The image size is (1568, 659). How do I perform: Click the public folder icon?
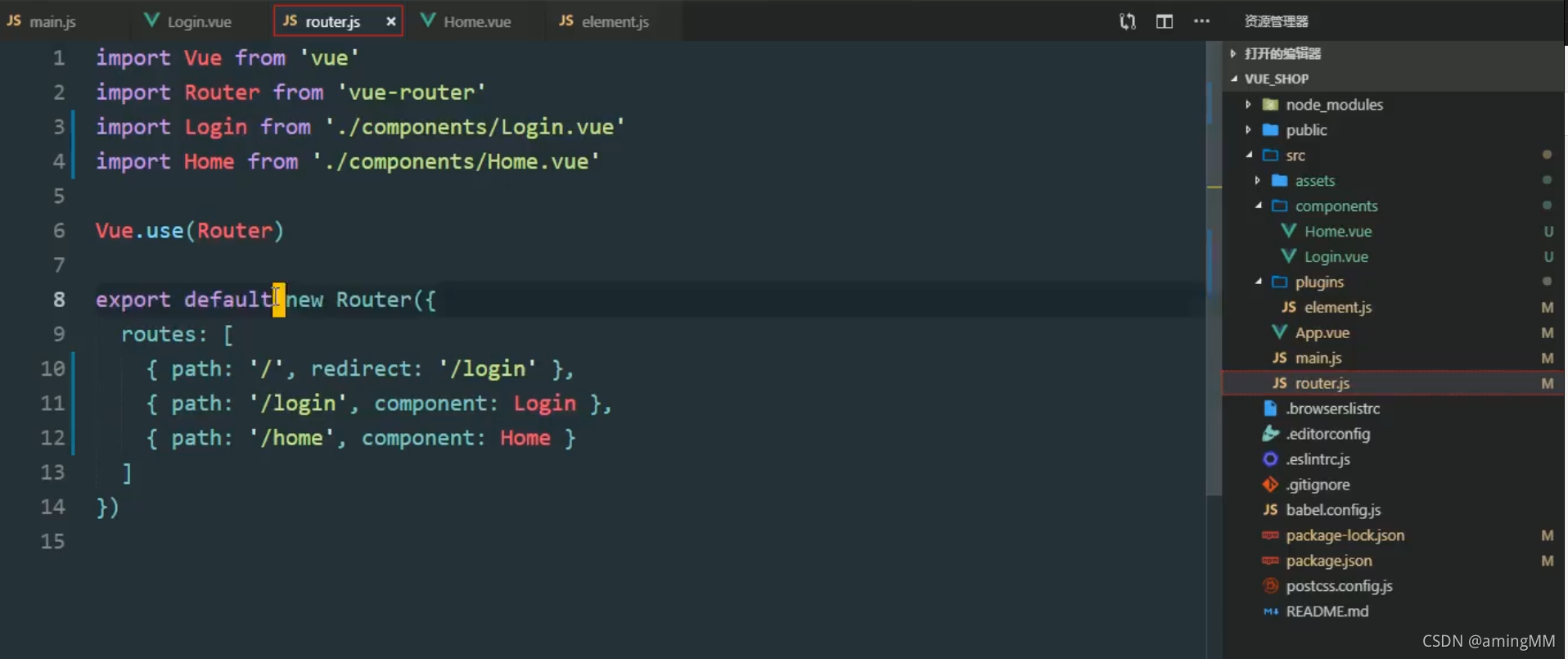pos(1270,129)
